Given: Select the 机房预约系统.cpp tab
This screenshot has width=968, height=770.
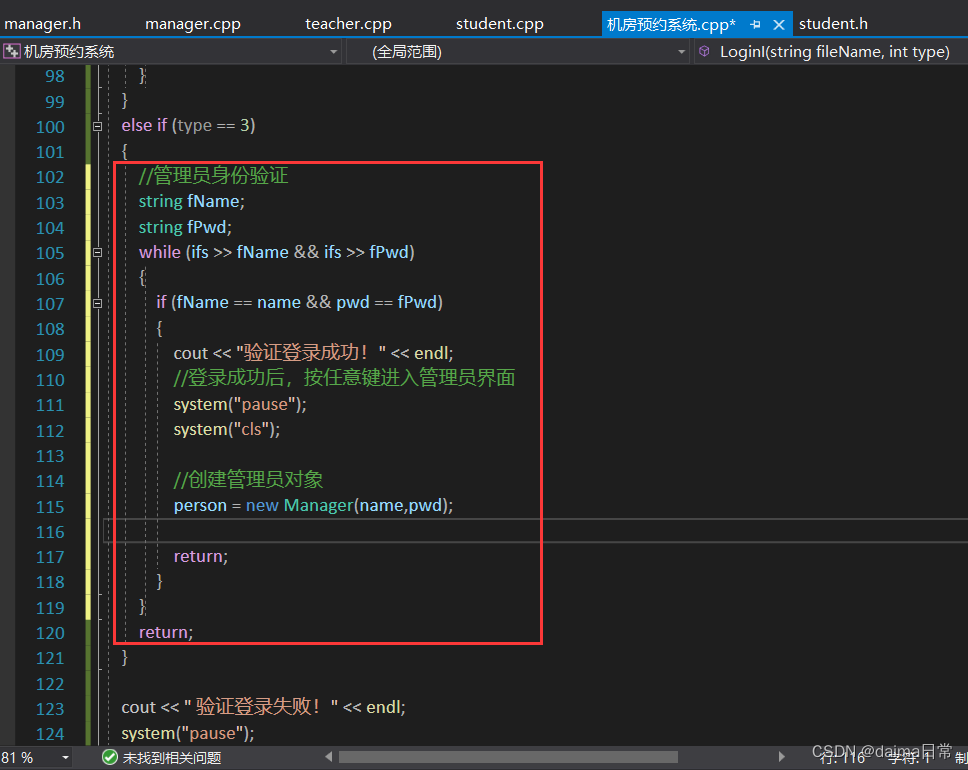Looking at the screenshot, I should pyautogui.click(x=671, y=25).
